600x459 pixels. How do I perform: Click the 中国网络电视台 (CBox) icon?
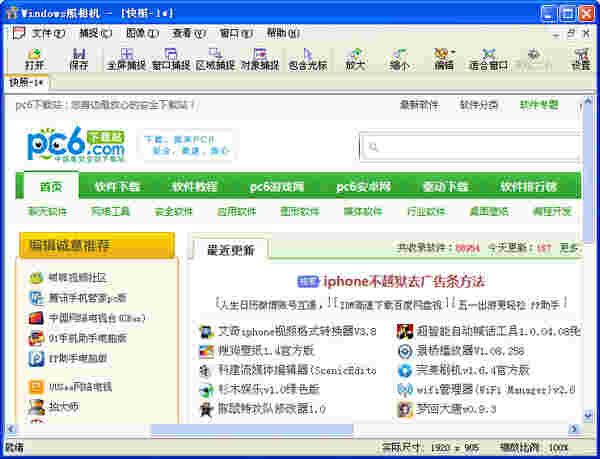point(37,318)
